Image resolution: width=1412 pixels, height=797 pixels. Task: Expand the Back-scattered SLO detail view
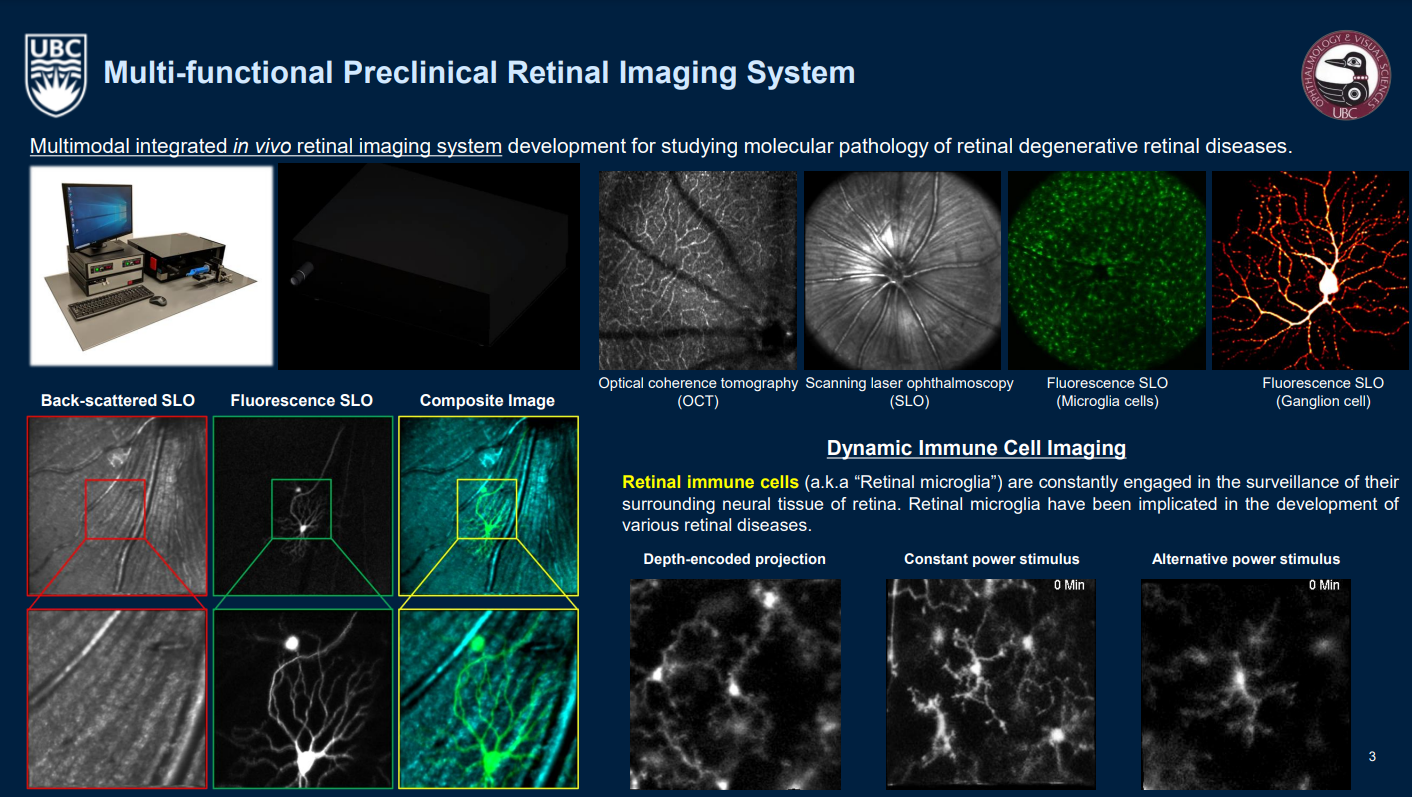116,698
